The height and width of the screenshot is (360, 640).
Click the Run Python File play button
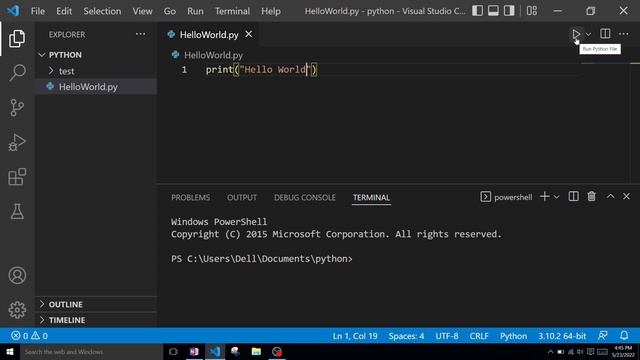tap(576, 34)
